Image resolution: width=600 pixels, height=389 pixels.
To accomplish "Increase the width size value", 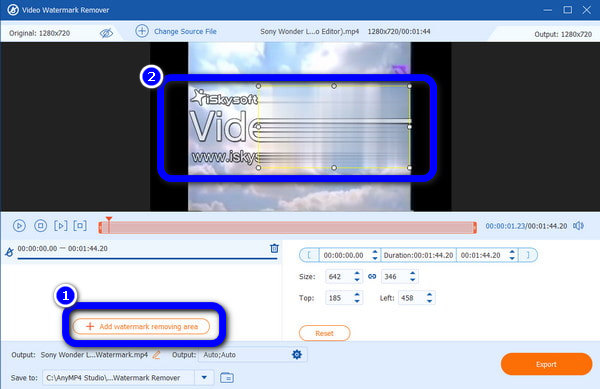I will pyautogui.click(x=357, y=273).
